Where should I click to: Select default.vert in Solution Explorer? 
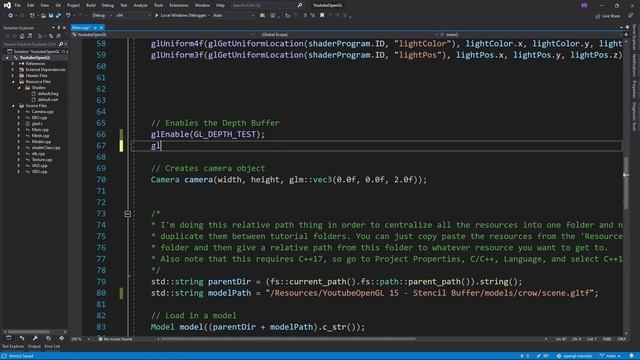pyautogui.click(x=48, y=100)
